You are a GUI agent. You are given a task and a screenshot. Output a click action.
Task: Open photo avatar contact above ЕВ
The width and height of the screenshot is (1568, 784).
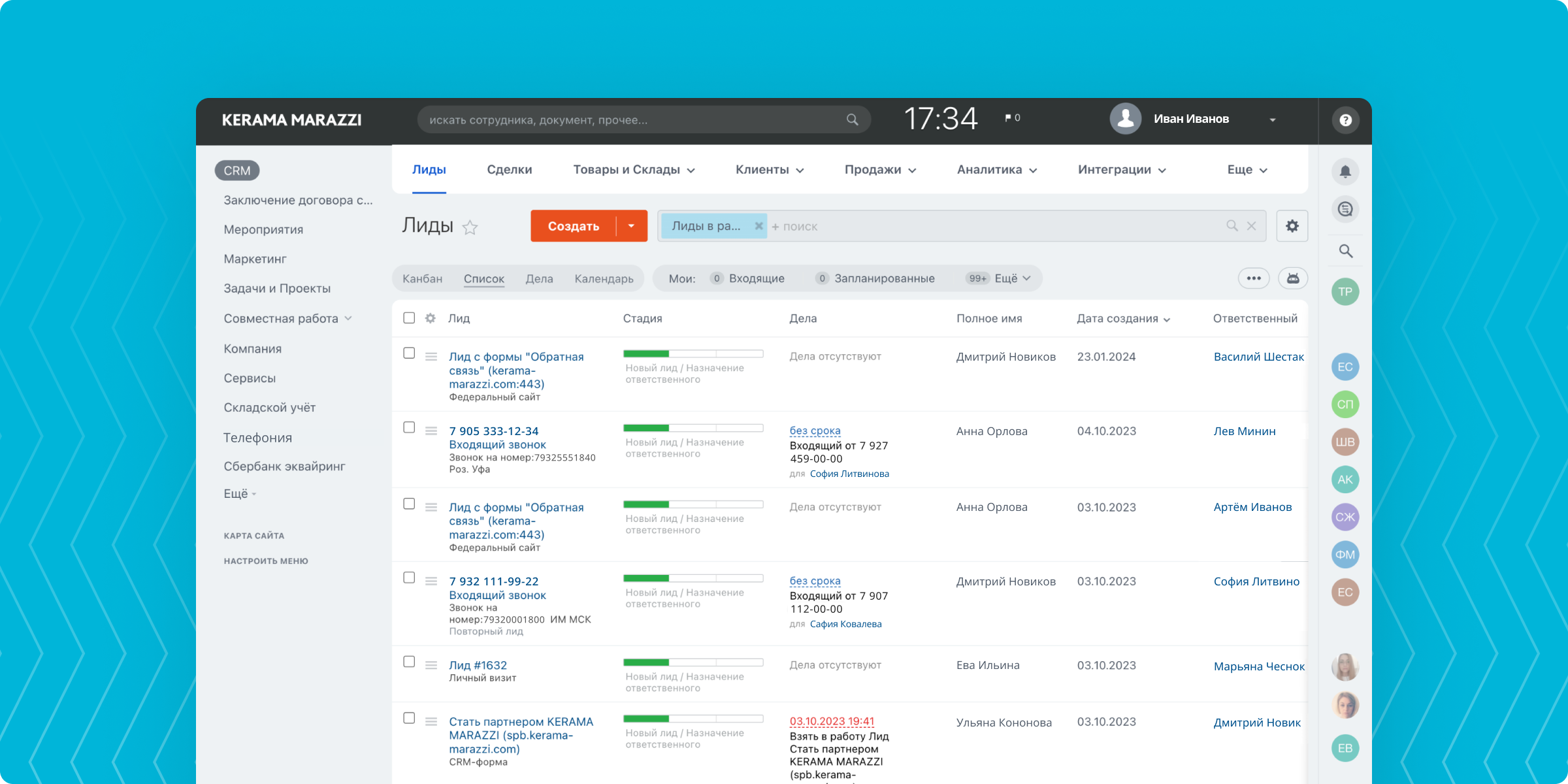point(1345,705)
